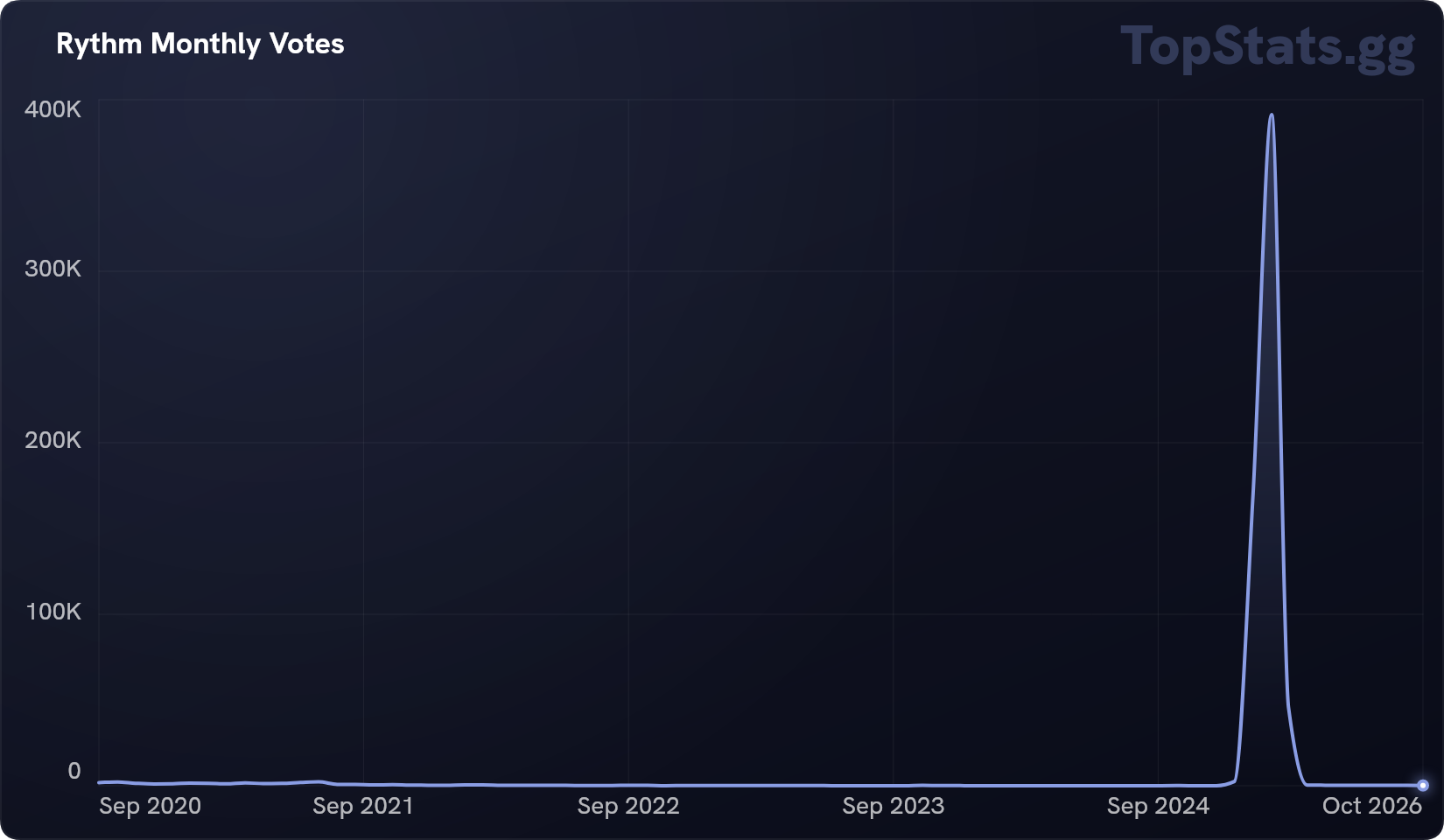Click the Sep 2023 x-axis label

coord(894,806)
